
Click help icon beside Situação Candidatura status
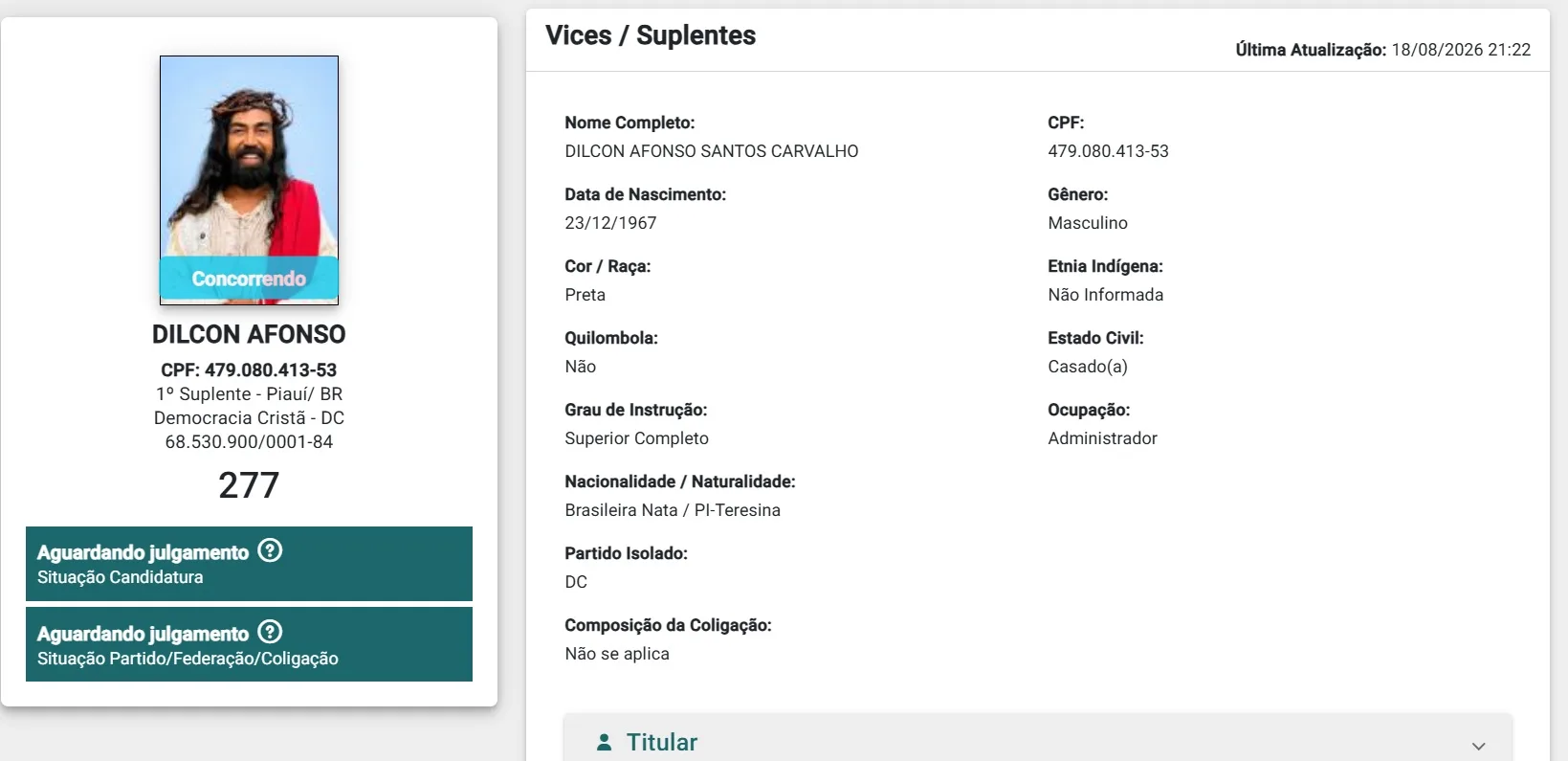click(x=271, y=550)
